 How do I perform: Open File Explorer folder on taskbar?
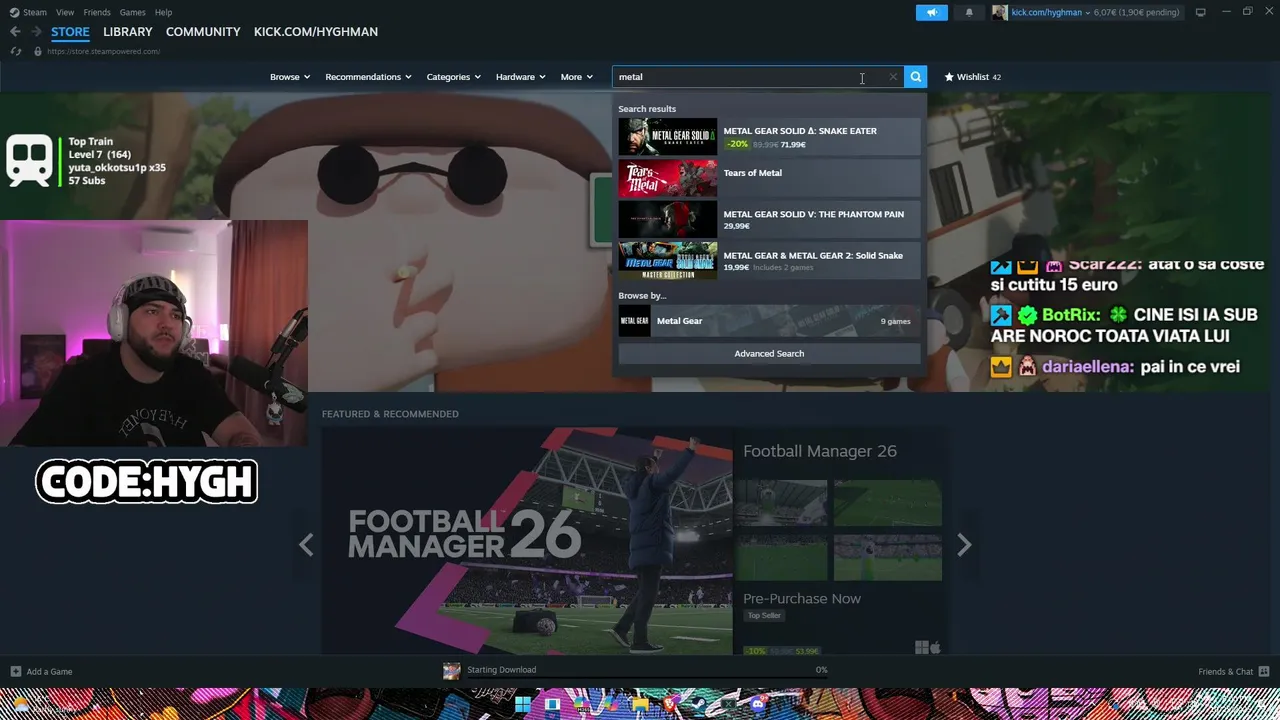pyautogui.click(x=640, y=705)
